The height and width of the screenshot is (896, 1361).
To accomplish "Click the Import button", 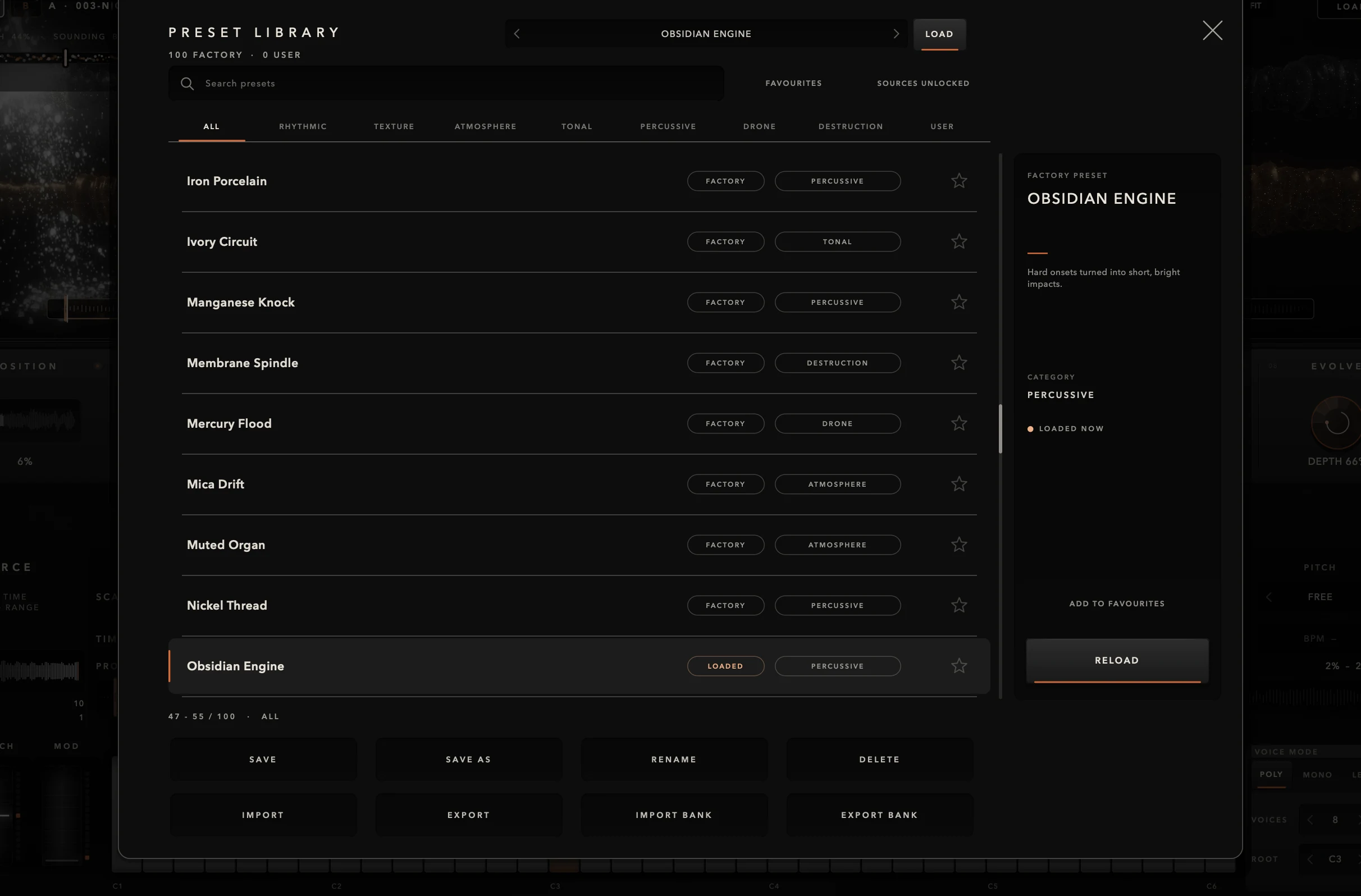I will 262,815.
